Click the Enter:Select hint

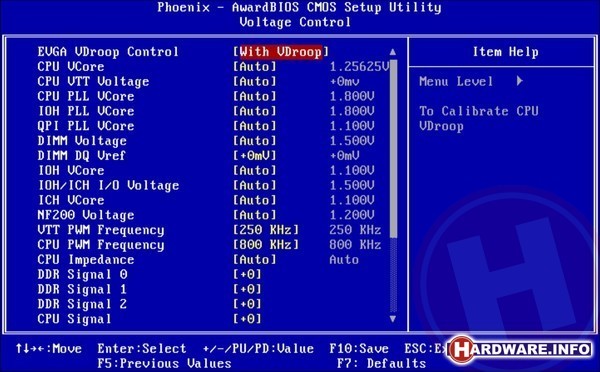[142, 349]
